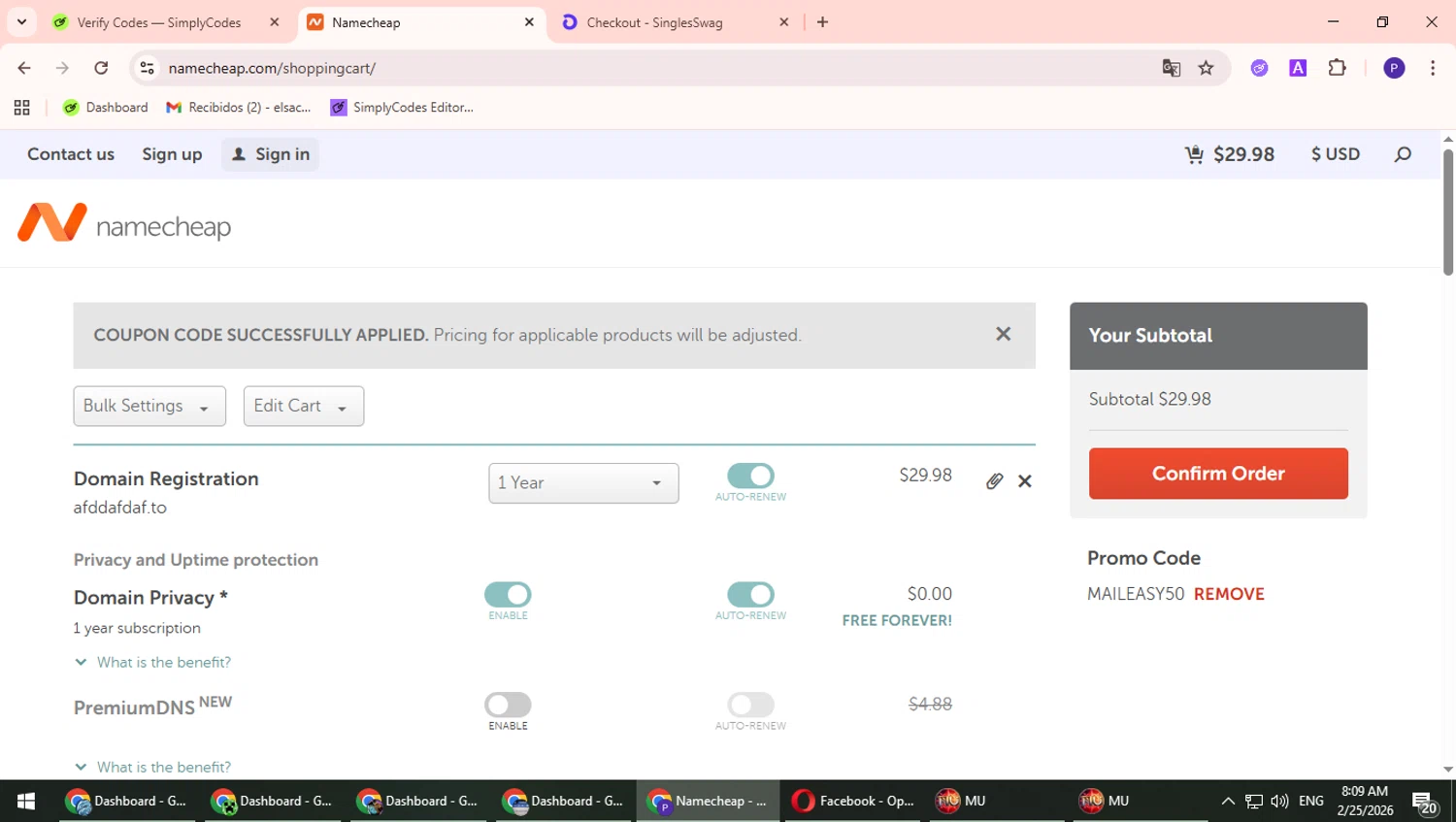The height and width of the screenshot is (822, 1456).
Task: Open the Bulk Settings dropdown
Action: coord(149,406)
